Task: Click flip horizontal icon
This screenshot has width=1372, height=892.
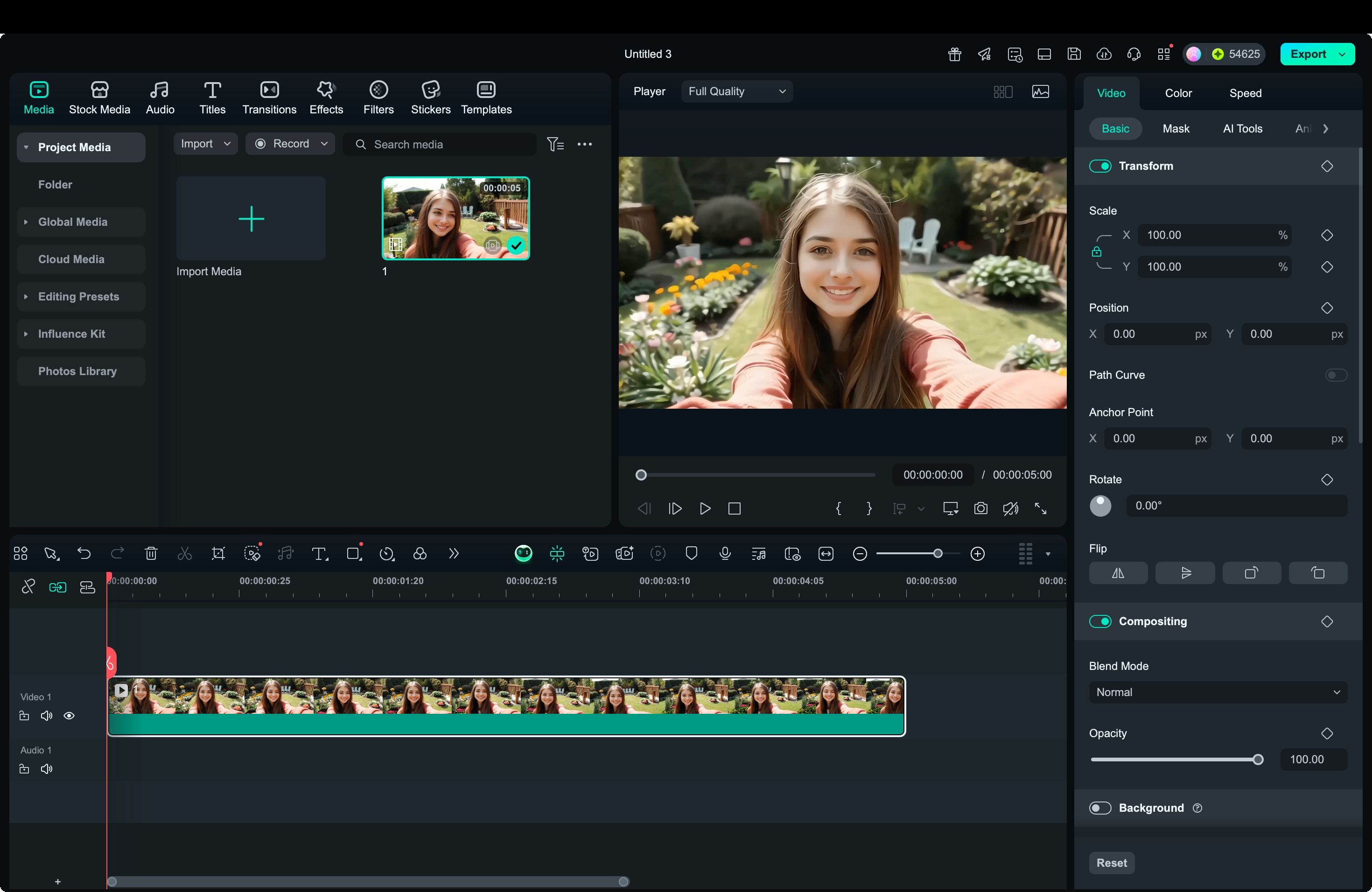Action: 1117,573
